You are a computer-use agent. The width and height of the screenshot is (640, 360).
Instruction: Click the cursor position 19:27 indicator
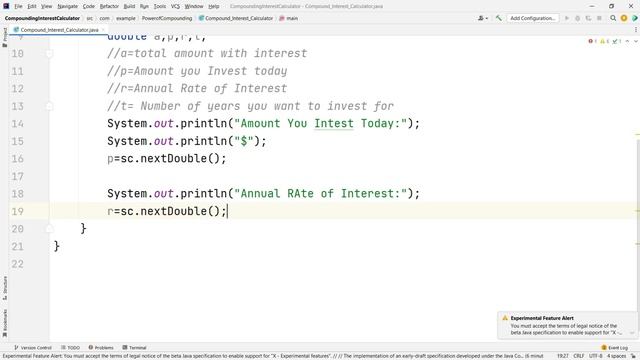(562, 356)
